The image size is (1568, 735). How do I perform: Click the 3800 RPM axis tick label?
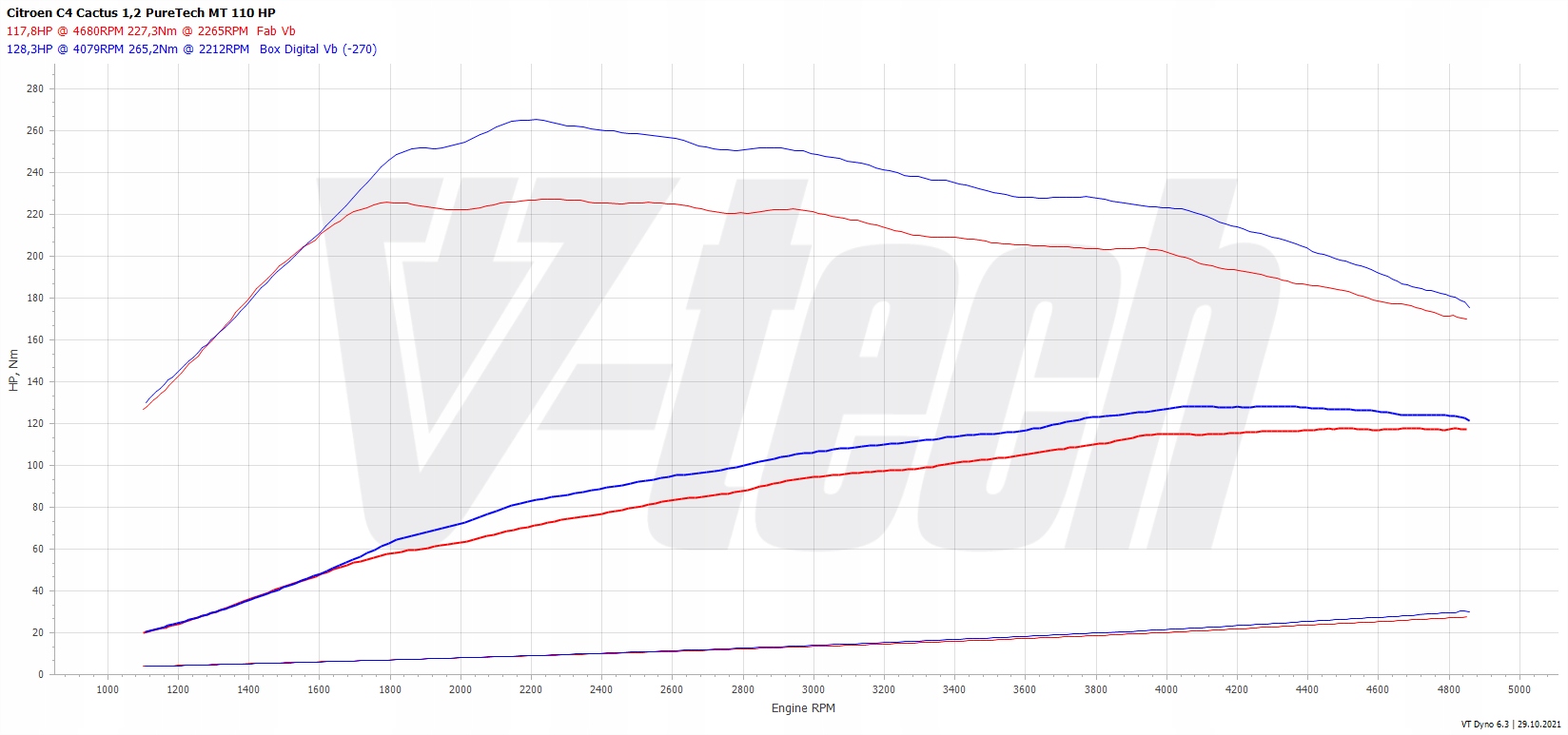pyautogui.click(x=1096, y=690)
